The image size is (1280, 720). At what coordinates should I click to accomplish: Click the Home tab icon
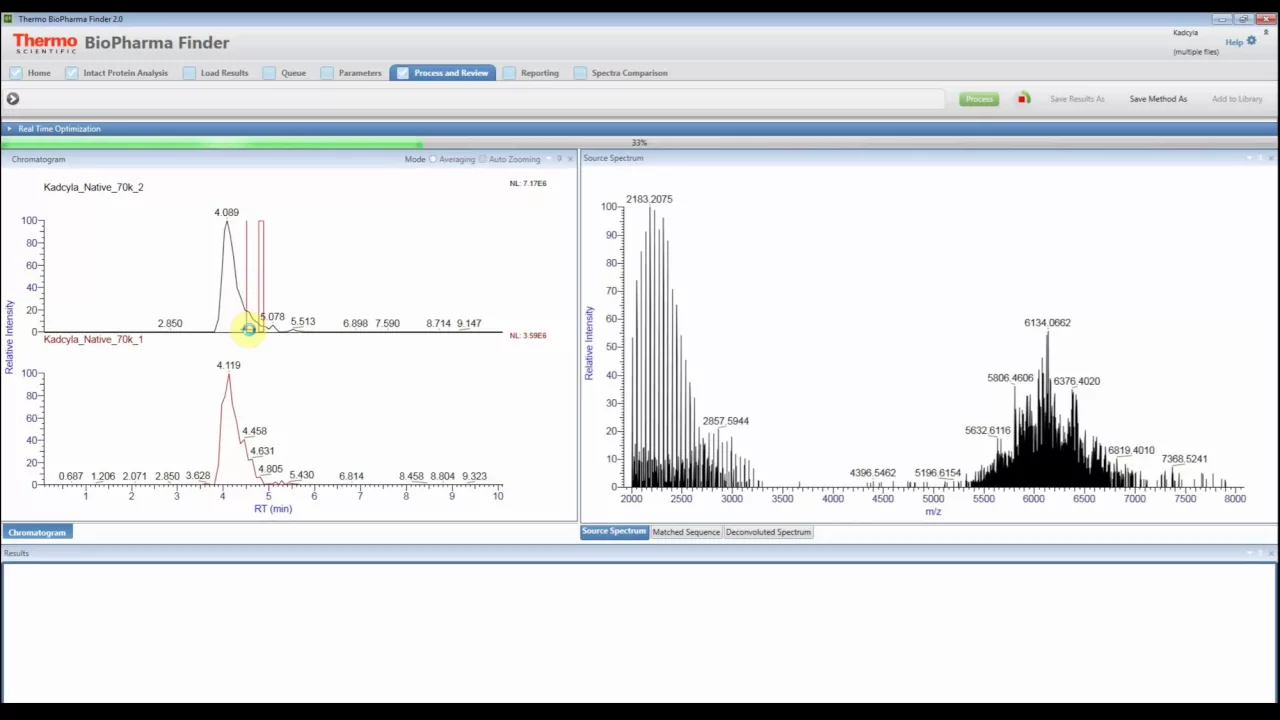pos(16,73)
